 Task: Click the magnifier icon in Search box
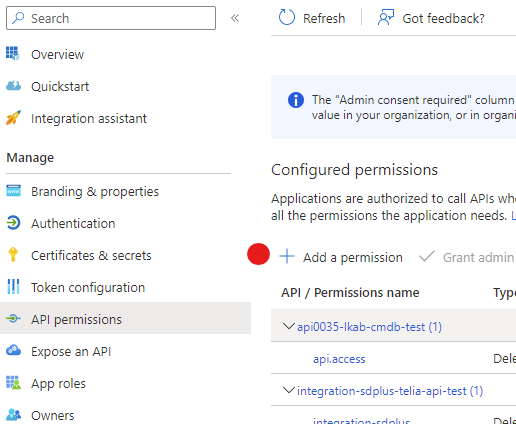click(18, 18)
